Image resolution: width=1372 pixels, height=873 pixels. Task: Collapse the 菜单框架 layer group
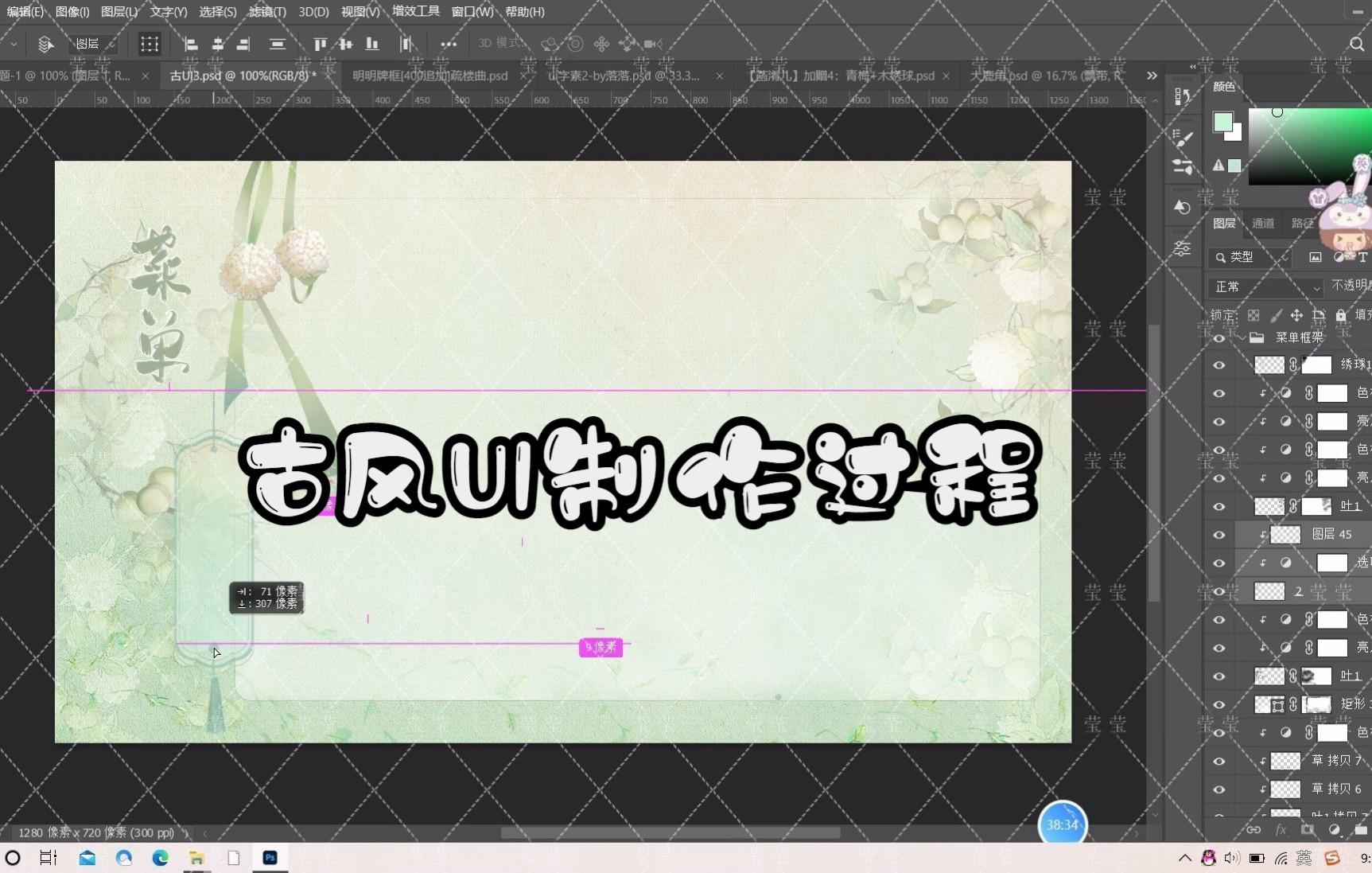tap(1242, 338)
